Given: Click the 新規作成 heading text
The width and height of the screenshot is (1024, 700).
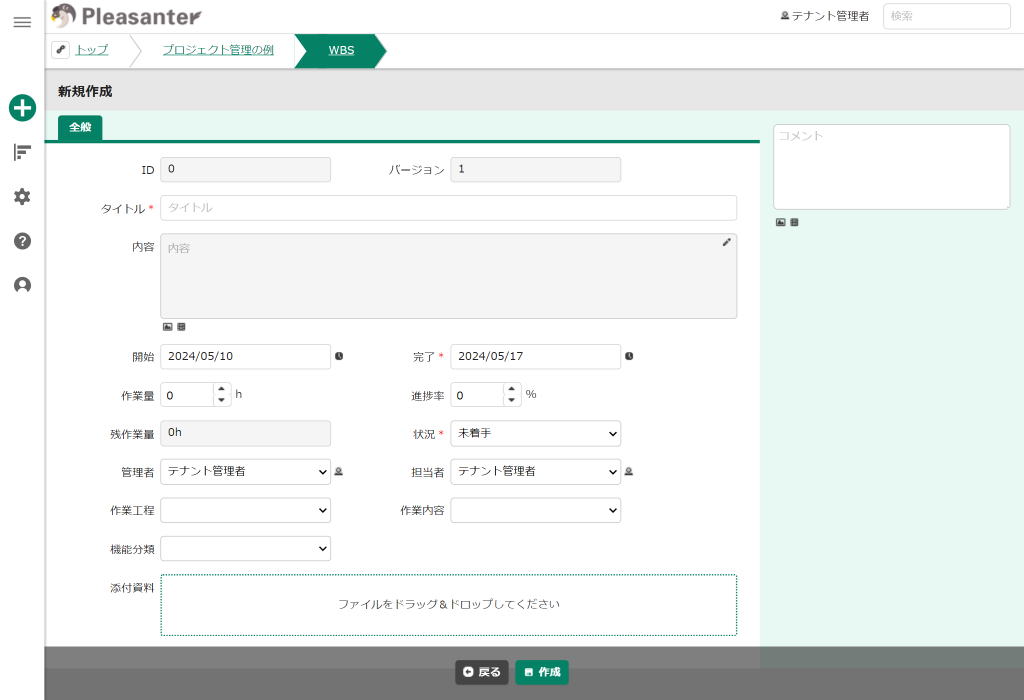Looking at the screenshot, I should point(85,91).
